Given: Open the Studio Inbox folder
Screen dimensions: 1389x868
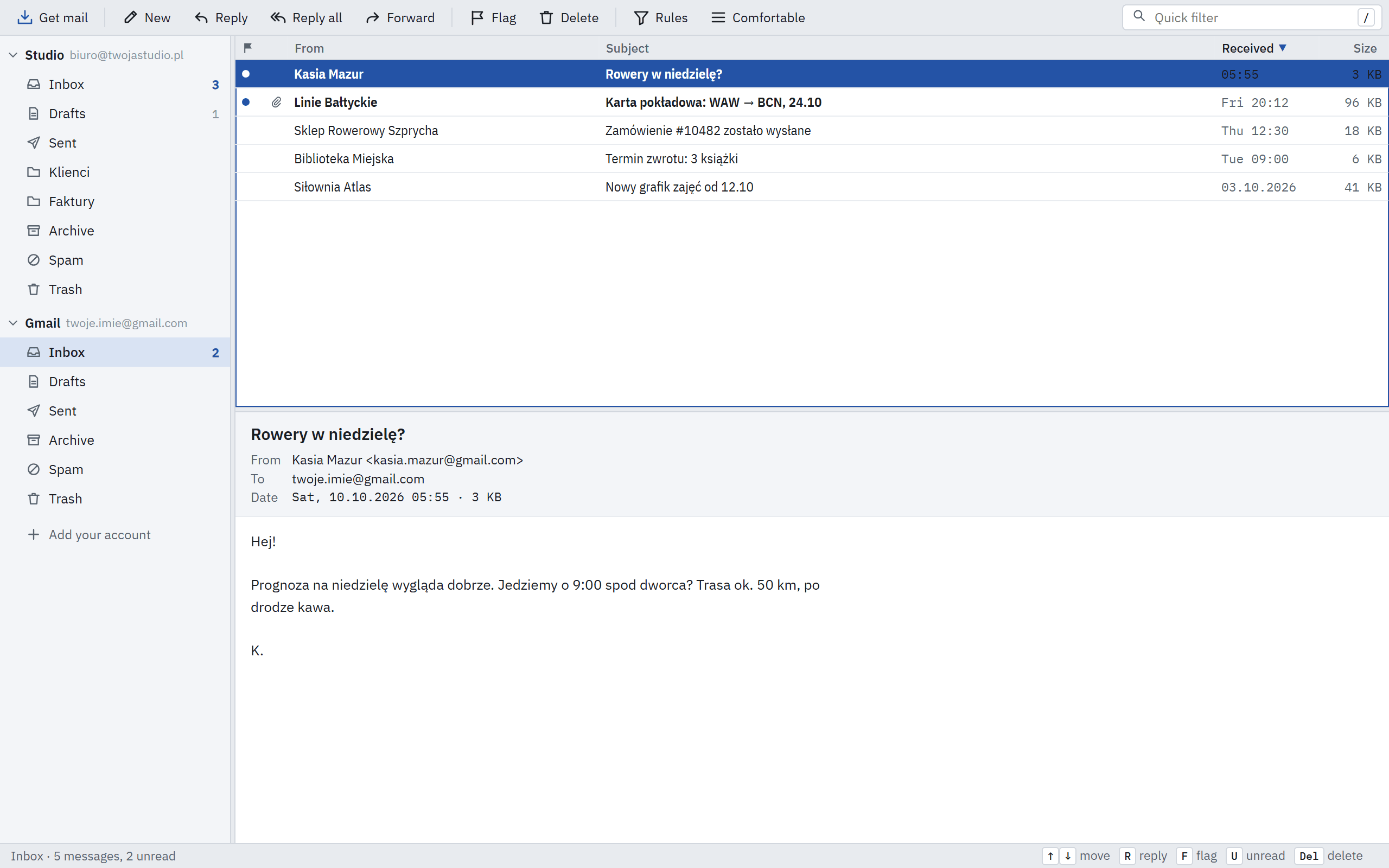Looking at the screenshot, I should tap(116, 85).
